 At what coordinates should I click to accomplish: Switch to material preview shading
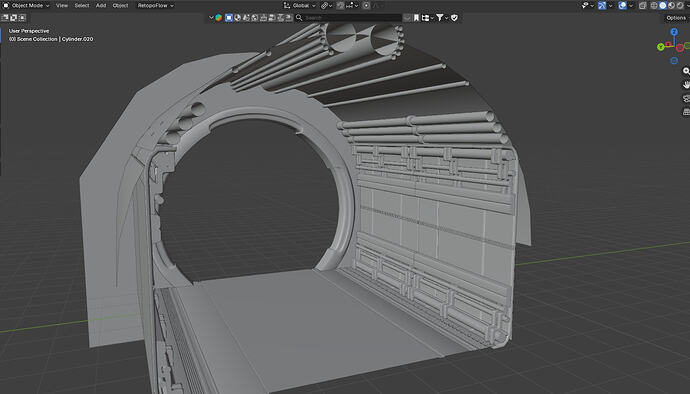click(671, 6)
